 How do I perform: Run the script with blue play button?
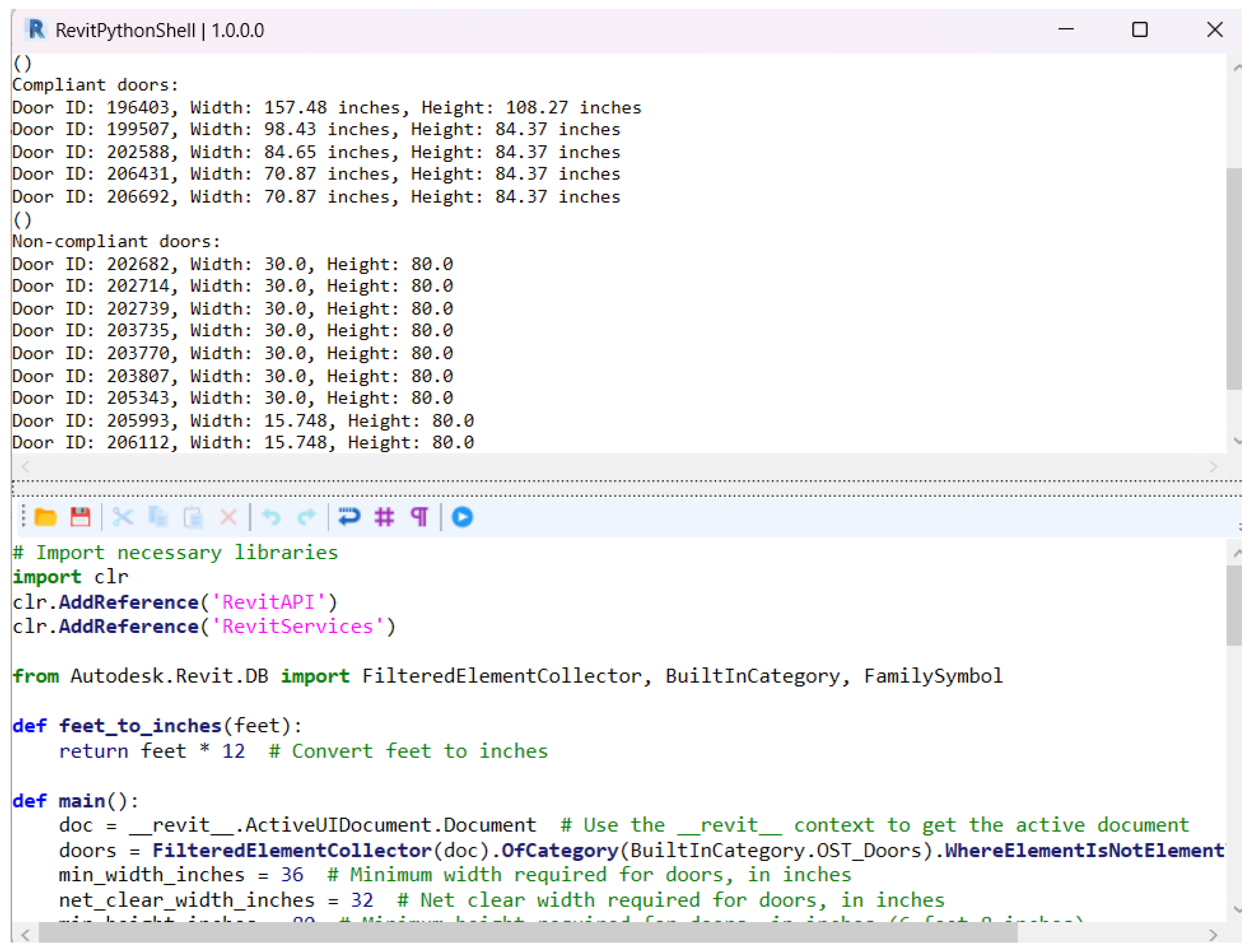coord(463,518)
